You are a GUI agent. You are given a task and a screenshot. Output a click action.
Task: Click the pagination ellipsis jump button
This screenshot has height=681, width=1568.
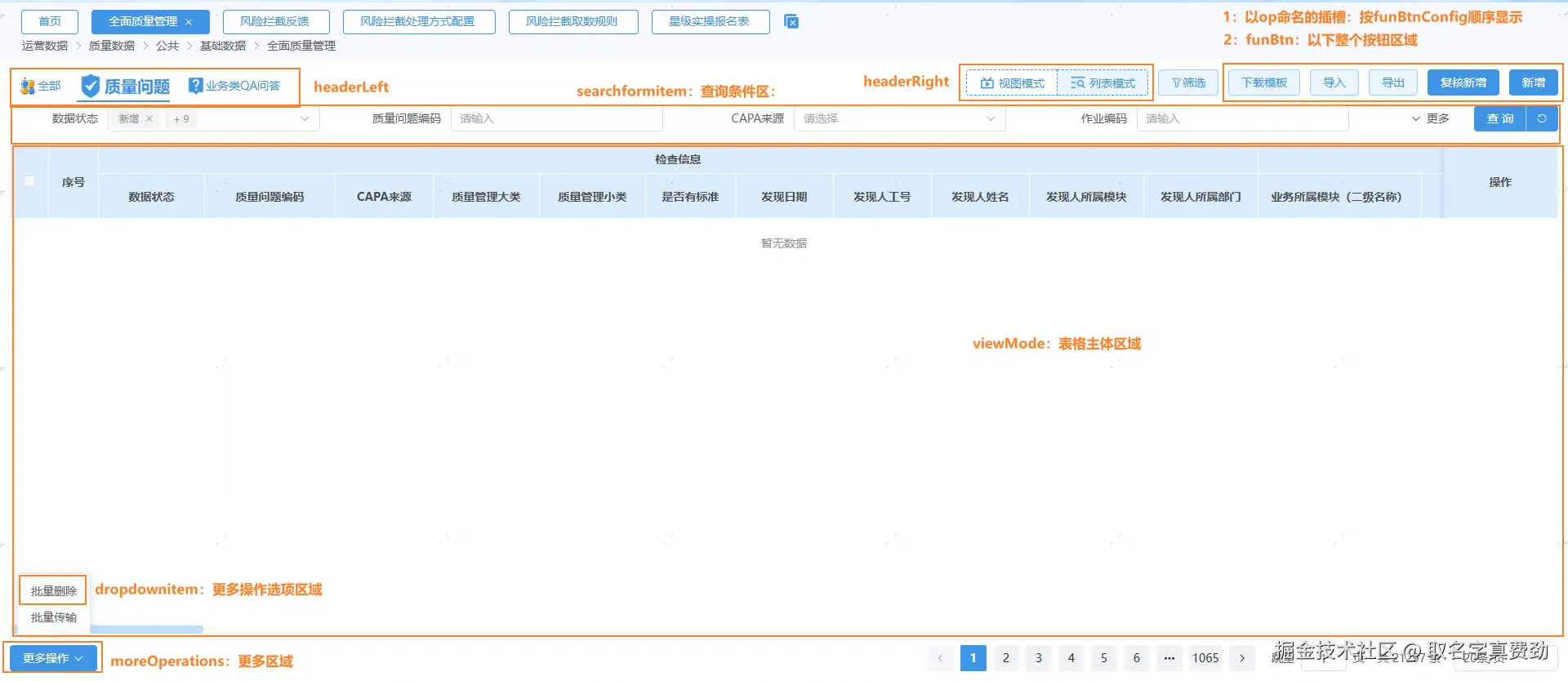click(1169, 658)
